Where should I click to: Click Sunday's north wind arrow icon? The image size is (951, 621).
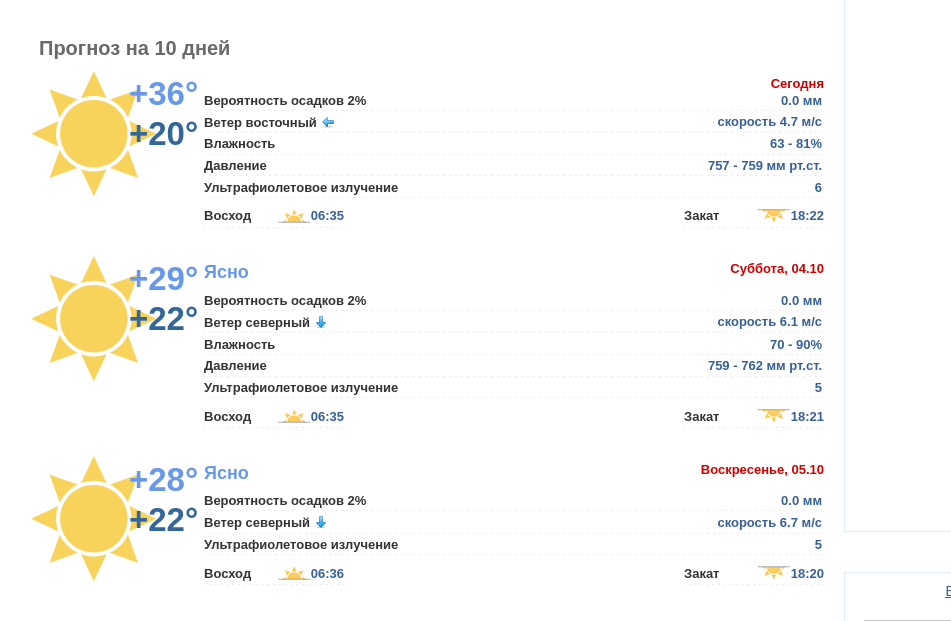321,523
